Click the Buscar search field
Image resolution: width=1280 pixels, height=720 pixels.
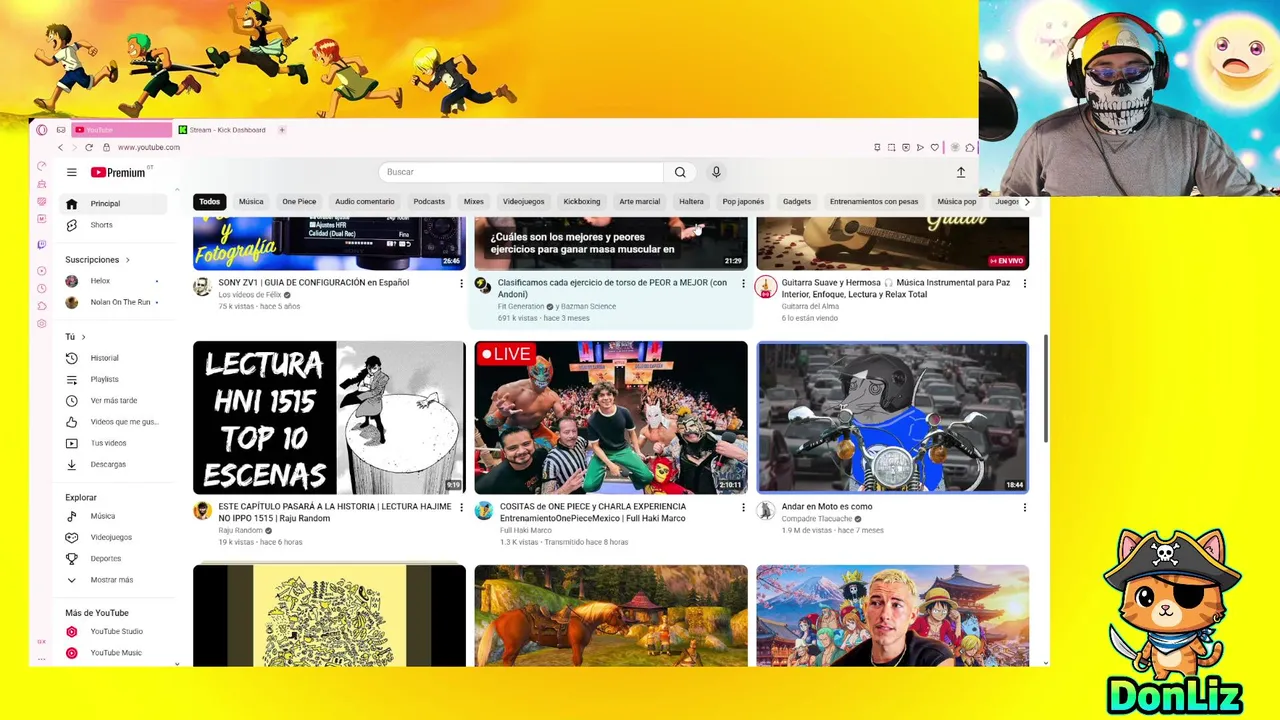pos(521,172)
